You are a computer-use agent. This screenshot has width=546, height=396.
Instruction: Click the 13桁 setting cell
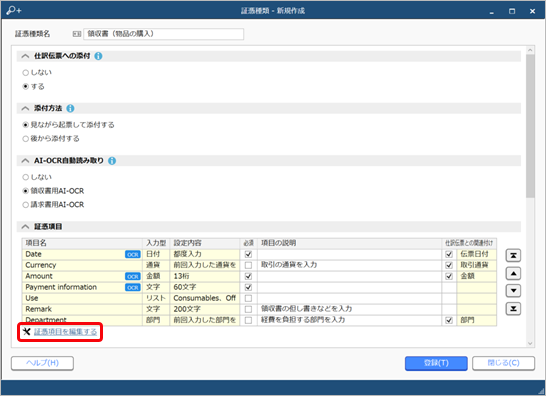click(x=205, y=276)
